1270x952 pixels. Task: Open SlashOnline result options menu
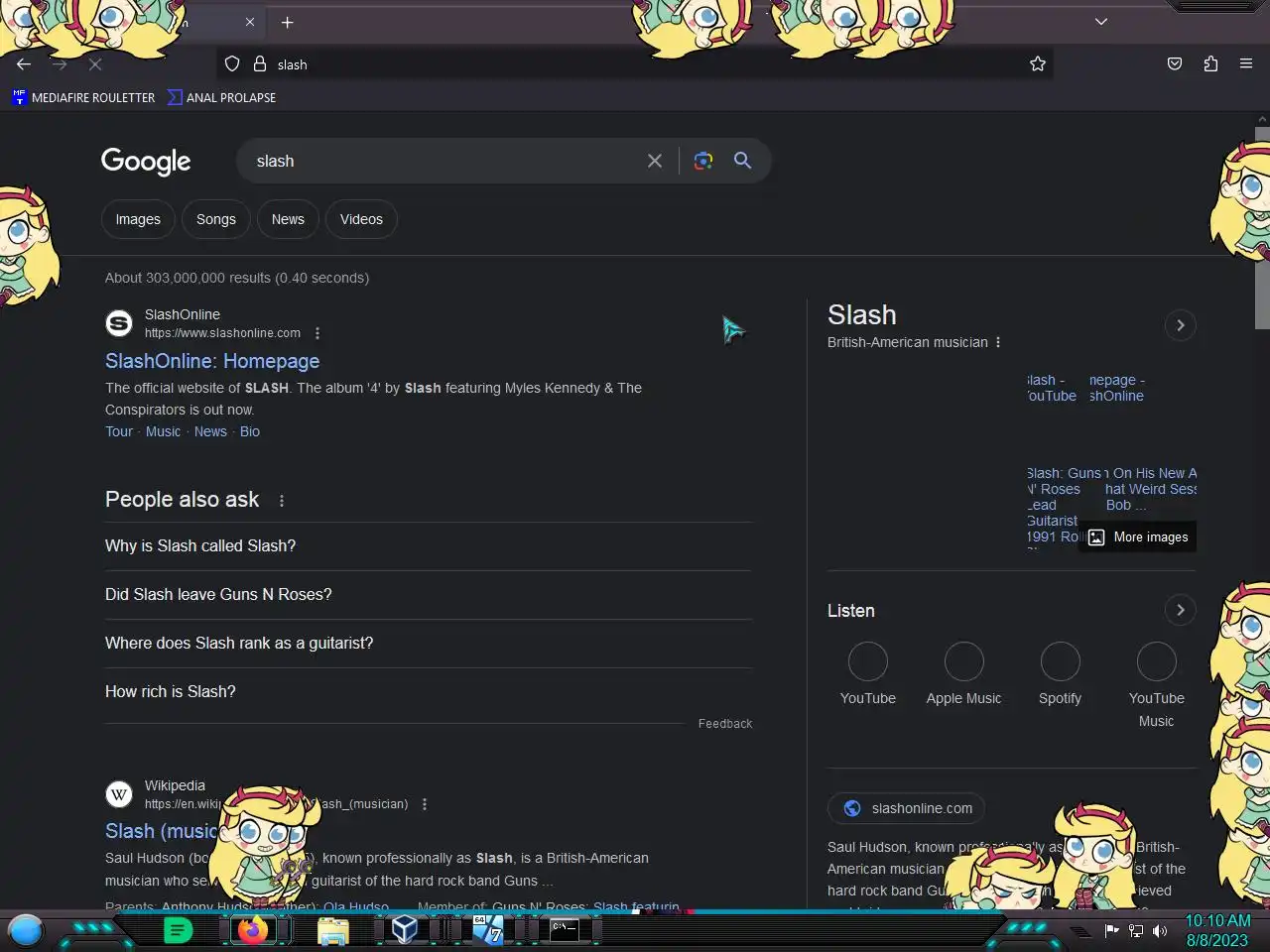(317, 333)
